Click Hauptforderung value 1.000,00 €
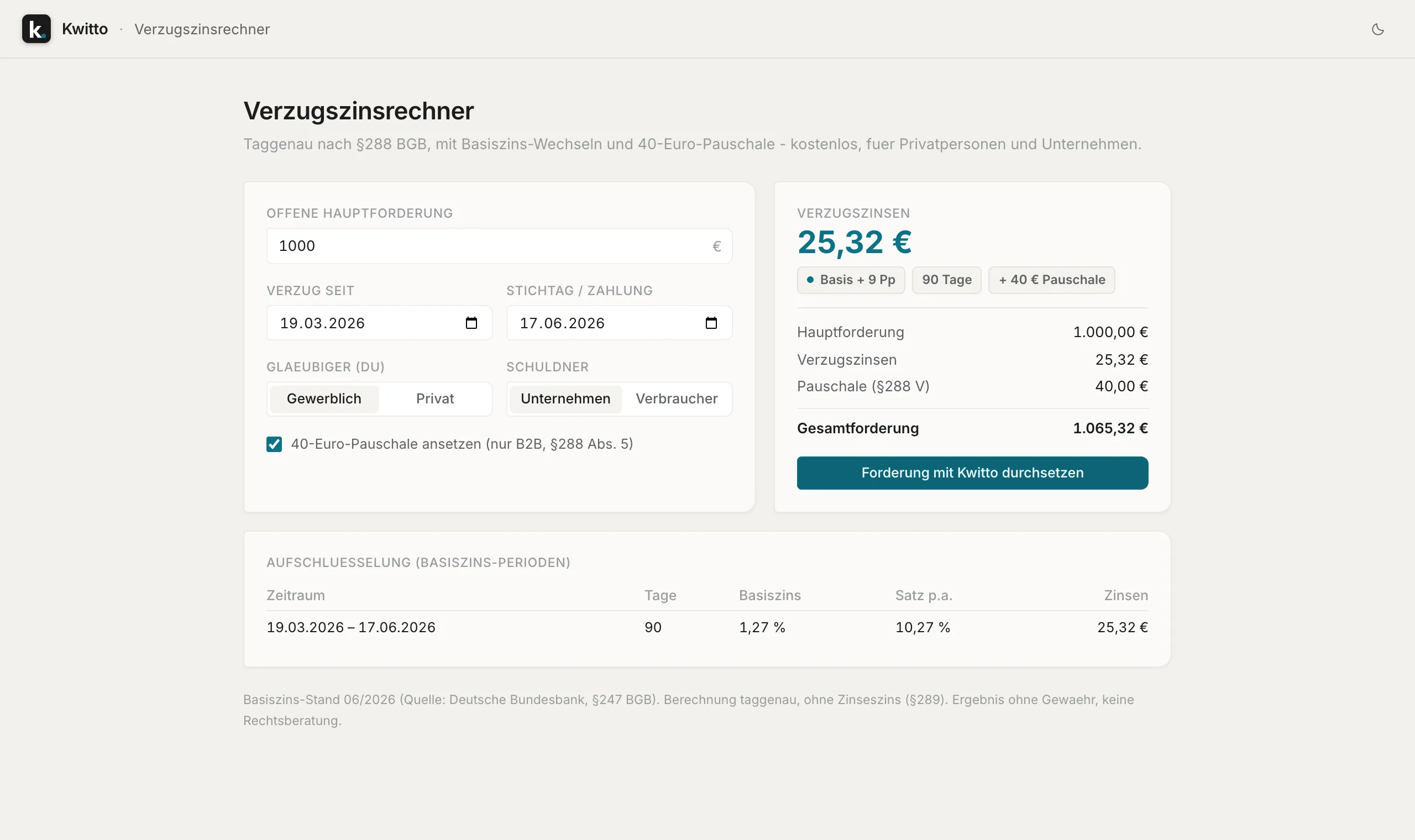This screenshot has height=840, width=1415. [x=1110, y=332]
